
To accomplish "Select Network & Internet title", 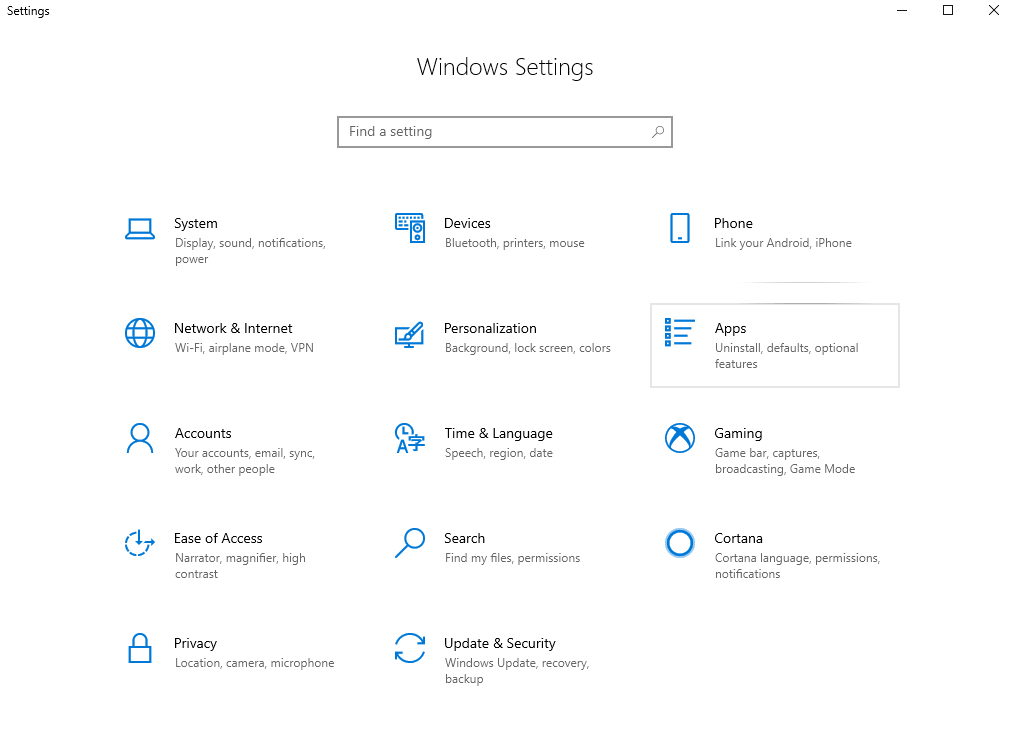I will [x=233, y=329].
